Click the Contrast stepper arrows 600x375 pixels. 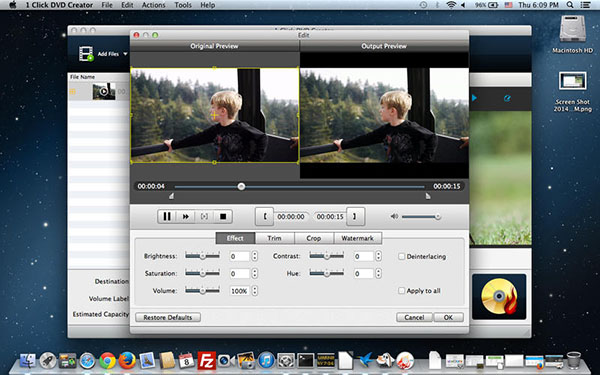tap(378, 256)
